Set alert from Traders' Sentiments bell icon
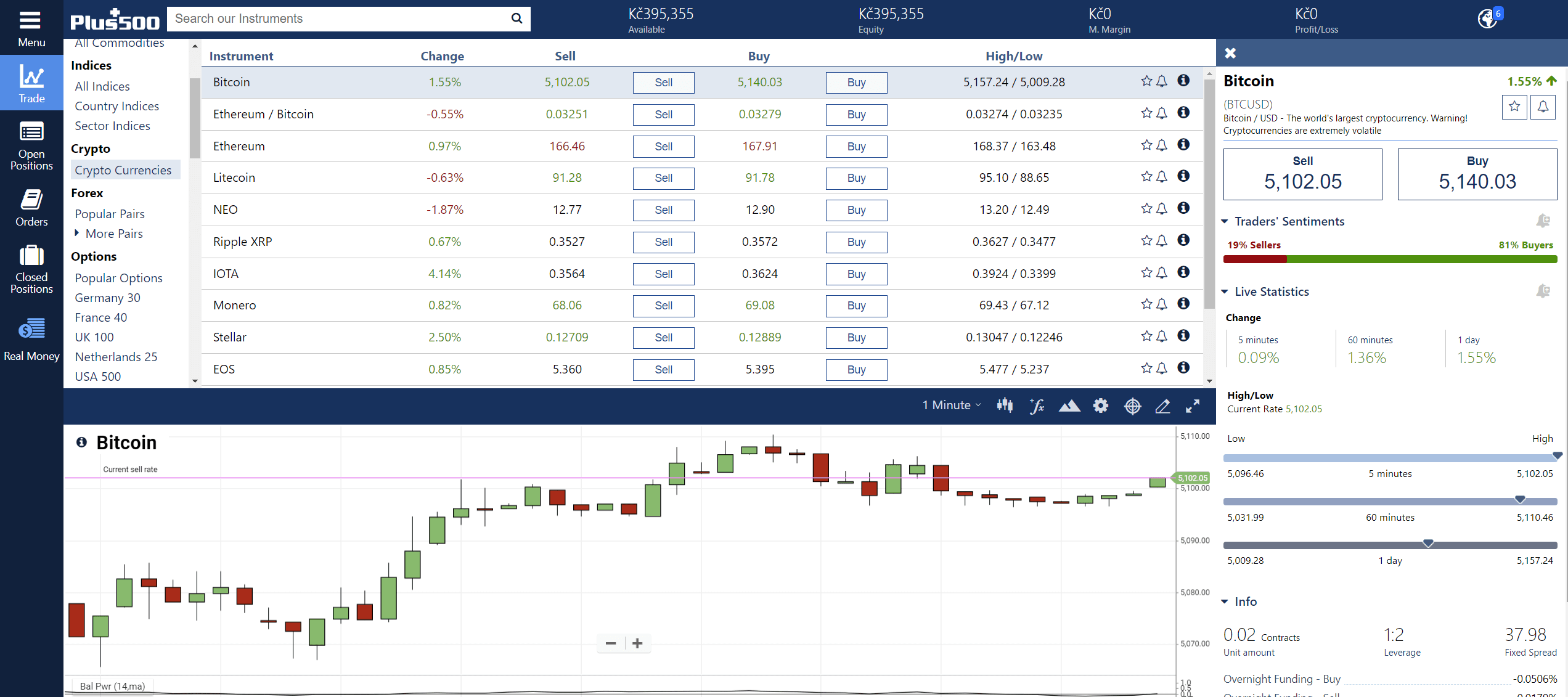The width and height of the screenshot is (1568, 697). 1543,221
